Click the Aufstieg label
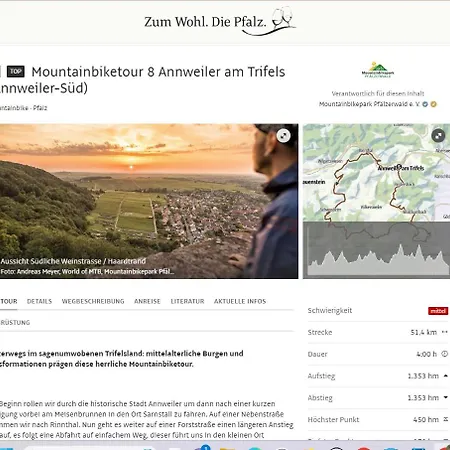 coord(321,376)
